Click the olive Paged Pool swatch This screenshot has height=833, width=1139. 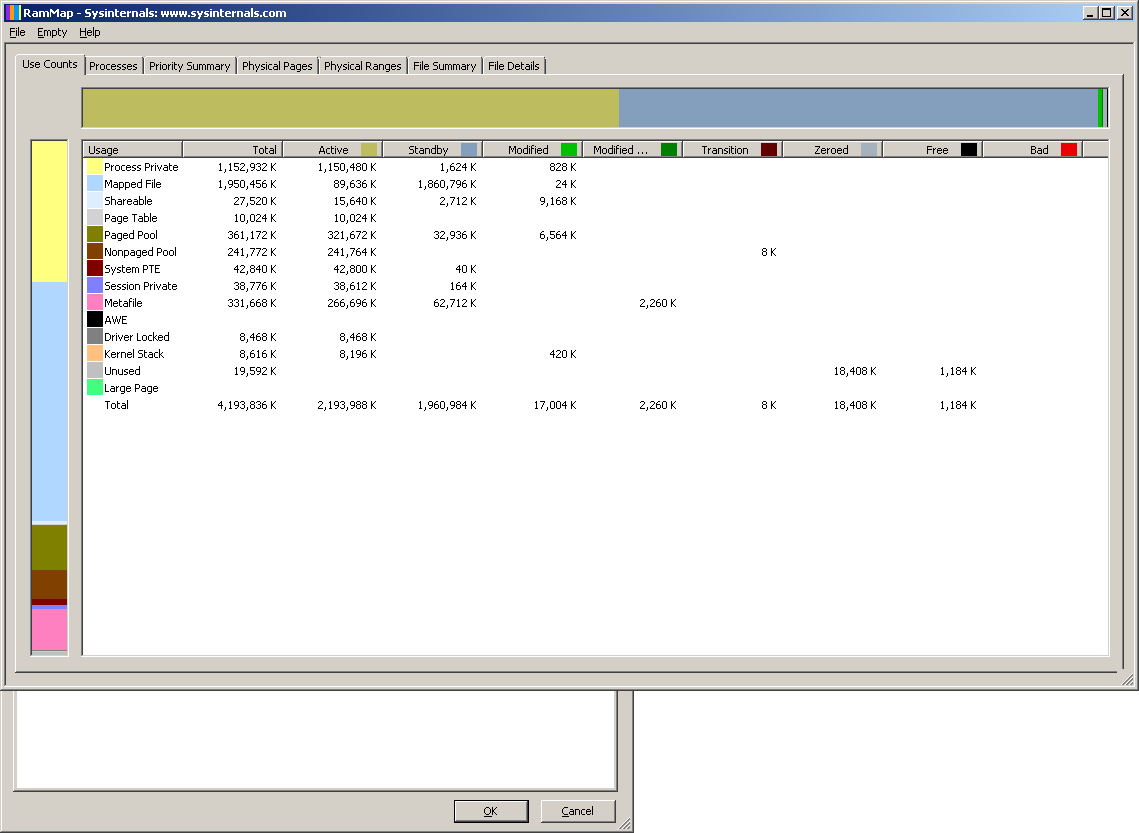95,235
